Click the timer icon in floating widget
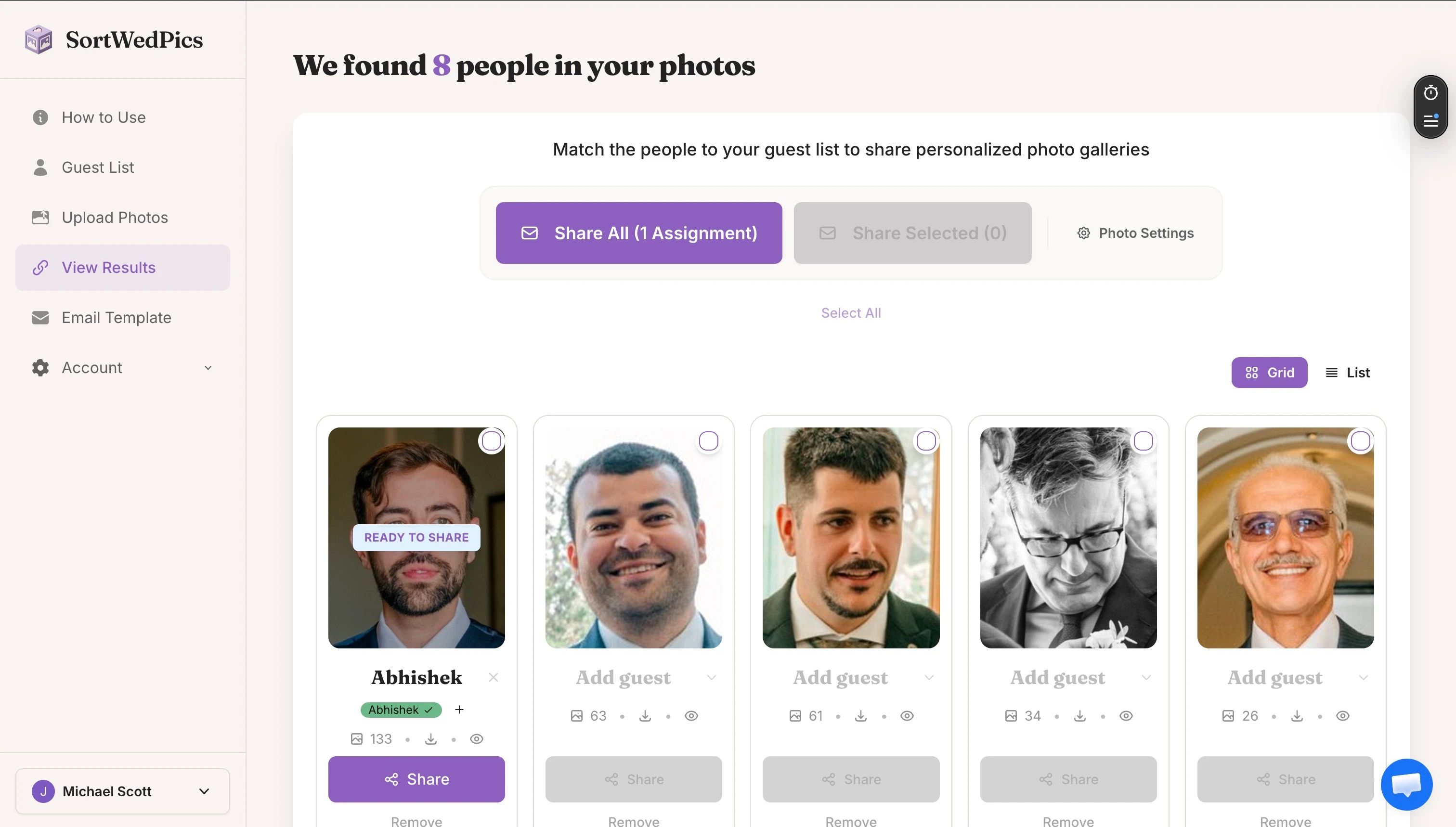1456x827 pixels. coord(1430,92)
